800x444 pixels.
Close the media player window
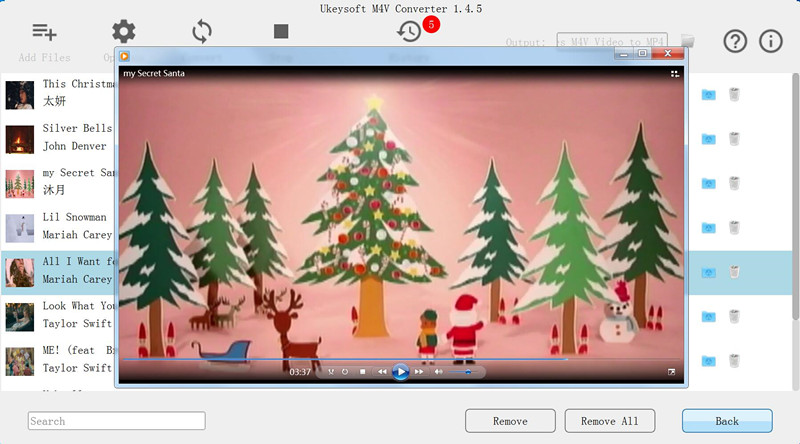click(x=668, y=53)
